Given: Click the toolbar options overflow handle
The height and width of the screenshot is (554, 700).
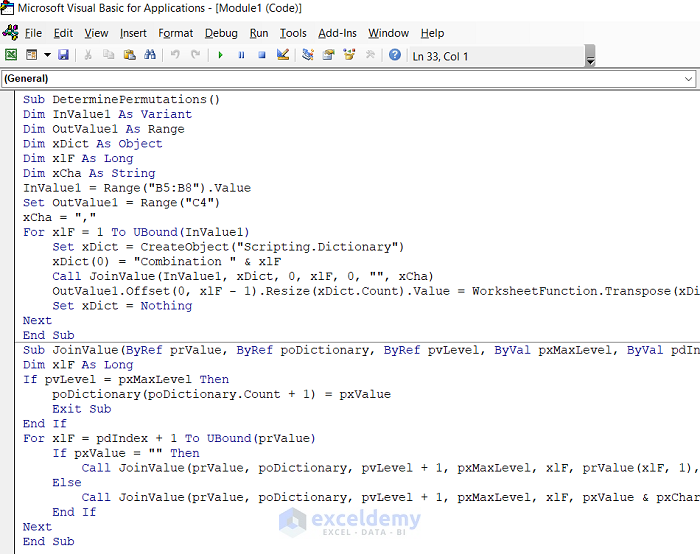Looking at the screenshot, I should 590,56.
